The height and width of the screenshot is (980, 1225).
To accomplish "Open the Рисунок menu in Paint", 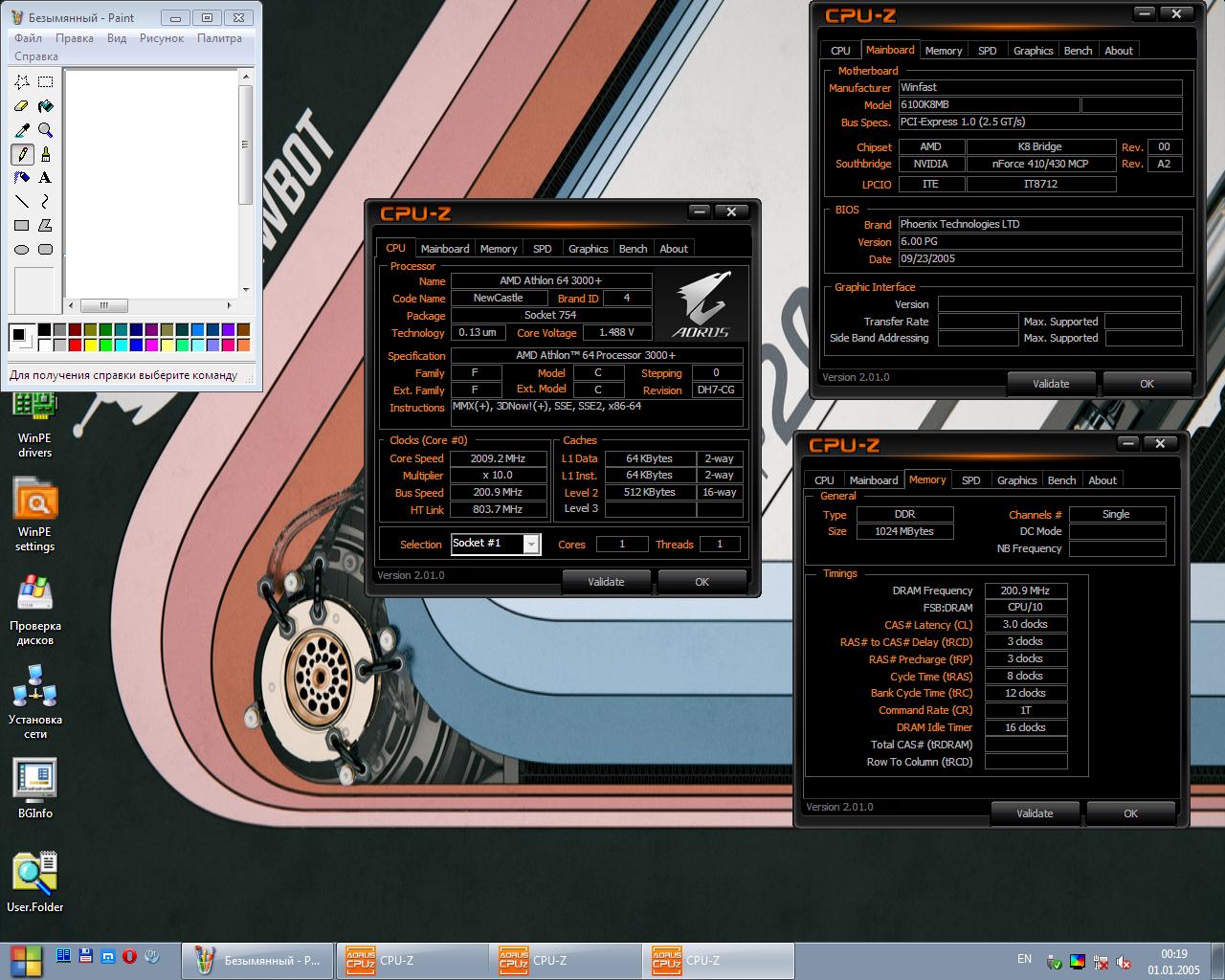I will [162, 38].
